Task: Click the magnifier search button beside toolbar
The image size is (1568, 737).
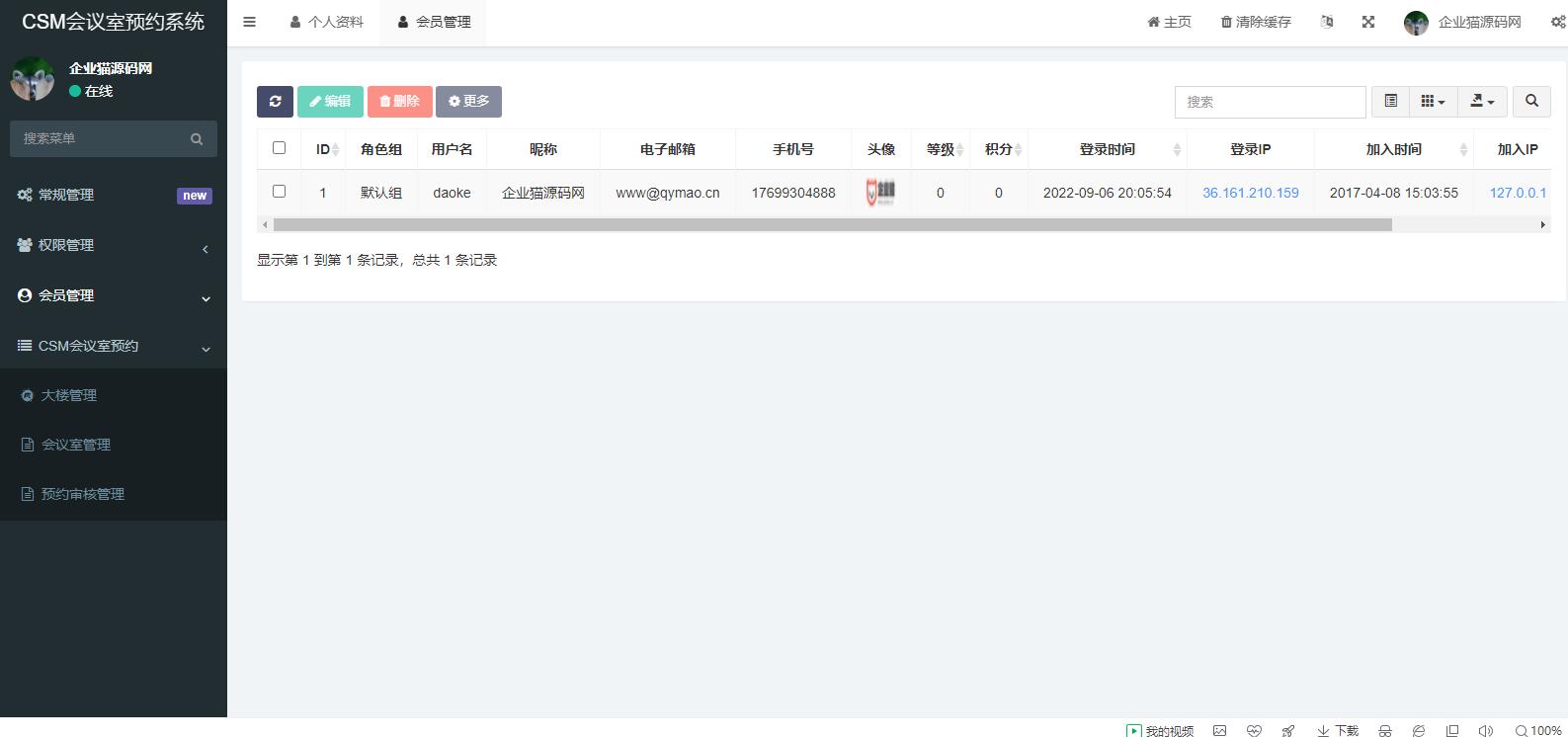Action: coord(1531,101)
